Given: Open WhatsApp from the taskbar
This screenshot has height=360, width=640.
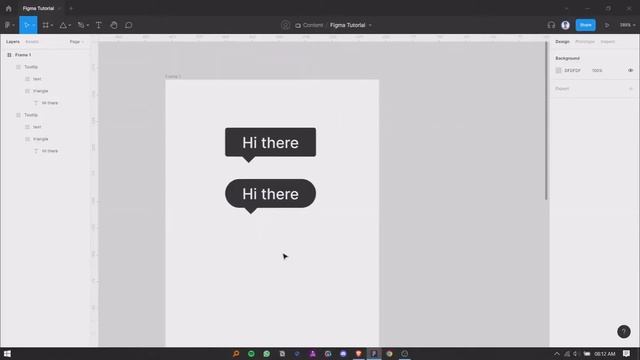Looking at the screenshot, I should pyautogui.click(x=267, y=353).
